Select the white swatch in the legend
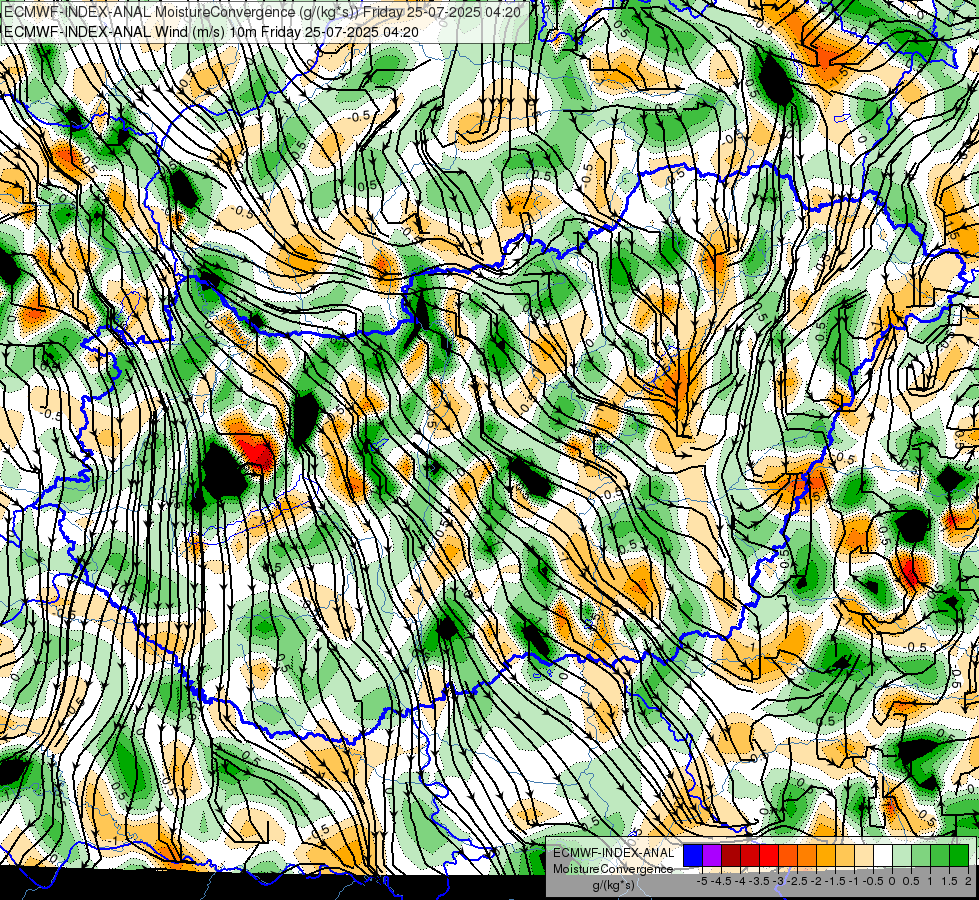 pos(883,855)
